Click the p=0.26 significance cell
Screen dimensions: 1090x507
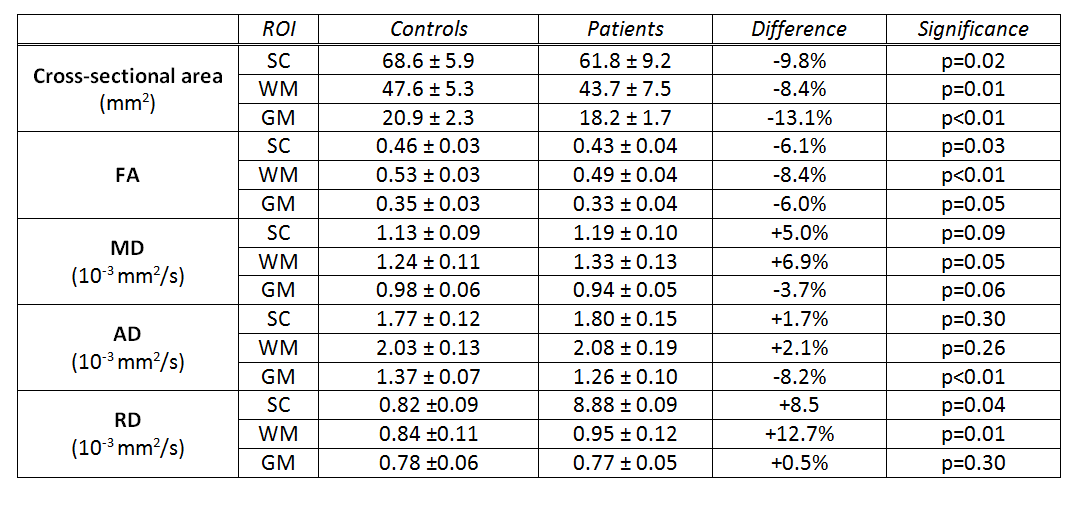[x=972, y=350]
